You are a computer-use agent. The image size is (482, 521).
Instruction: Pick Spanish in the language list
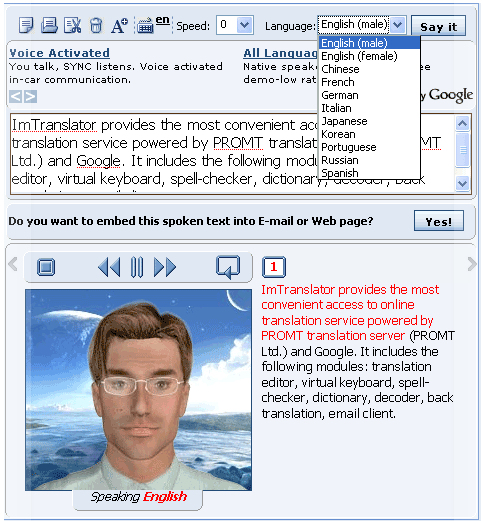click(369, 173)
